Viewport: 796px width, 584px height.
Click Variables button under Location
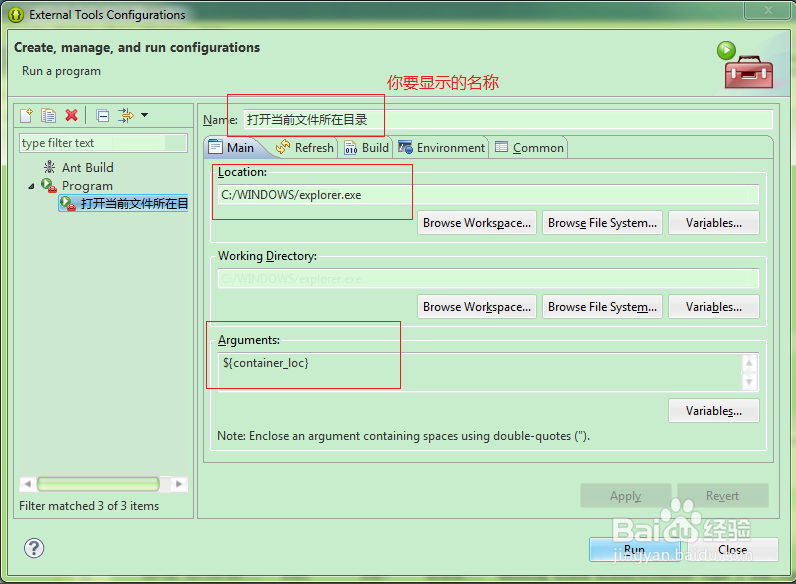coord(714,223)
